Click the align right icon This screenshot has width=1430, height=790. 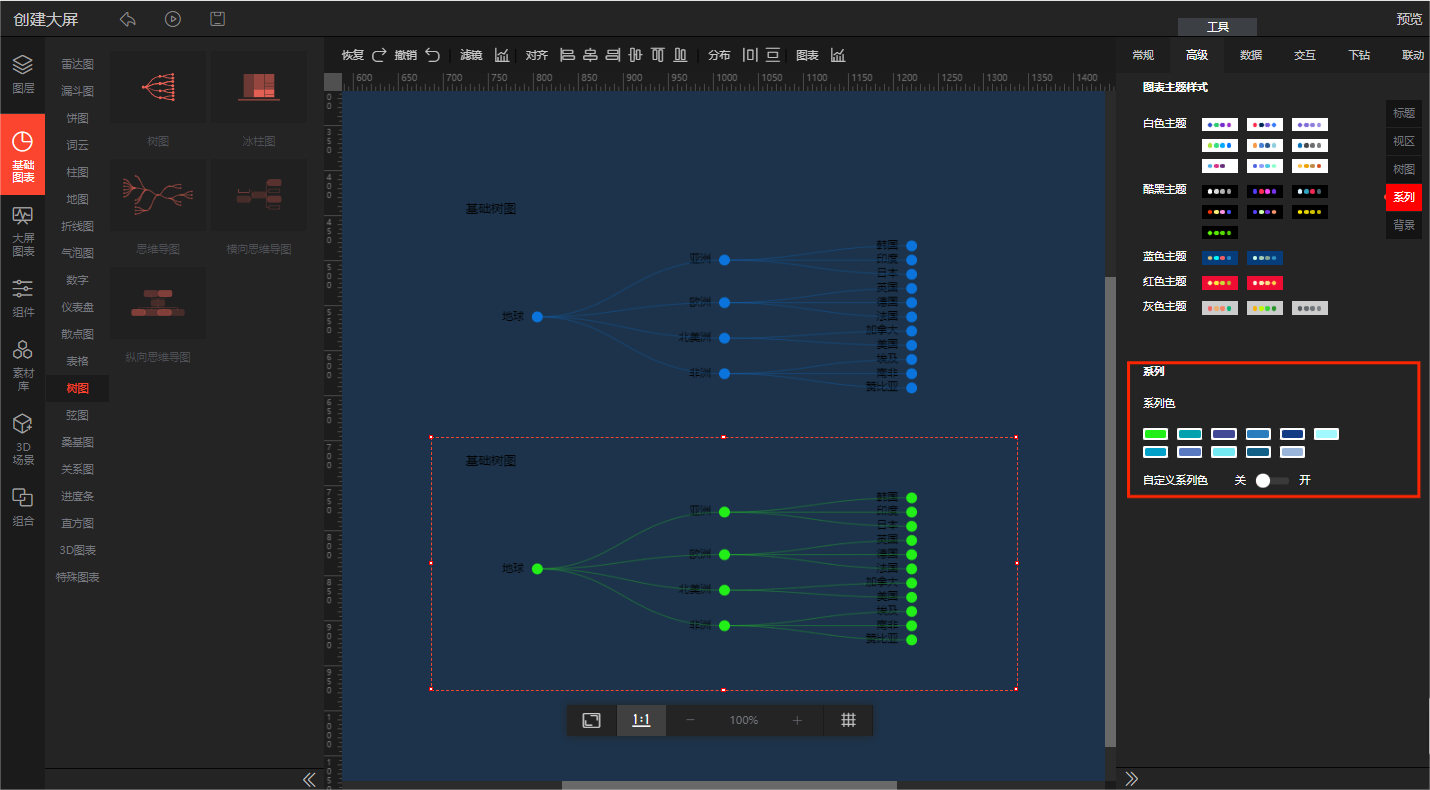click(x=613, y=55)
